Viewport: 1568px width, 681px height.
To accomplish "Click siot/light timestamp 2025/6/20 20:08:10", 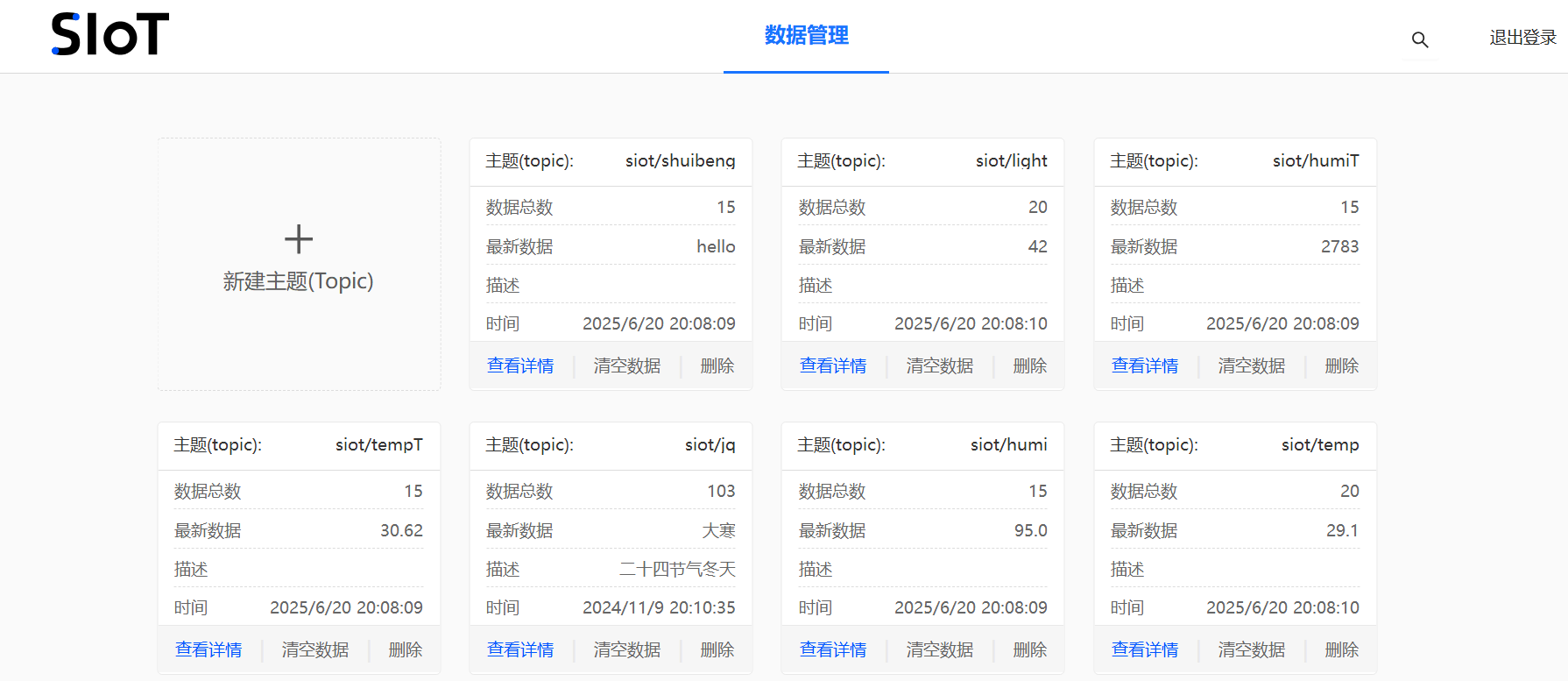I will pos(971,323).
